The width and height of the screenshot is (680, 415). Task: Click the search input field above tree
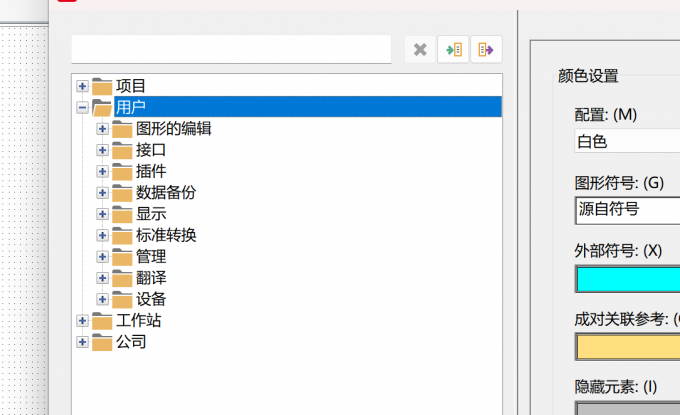pos(231,49)
